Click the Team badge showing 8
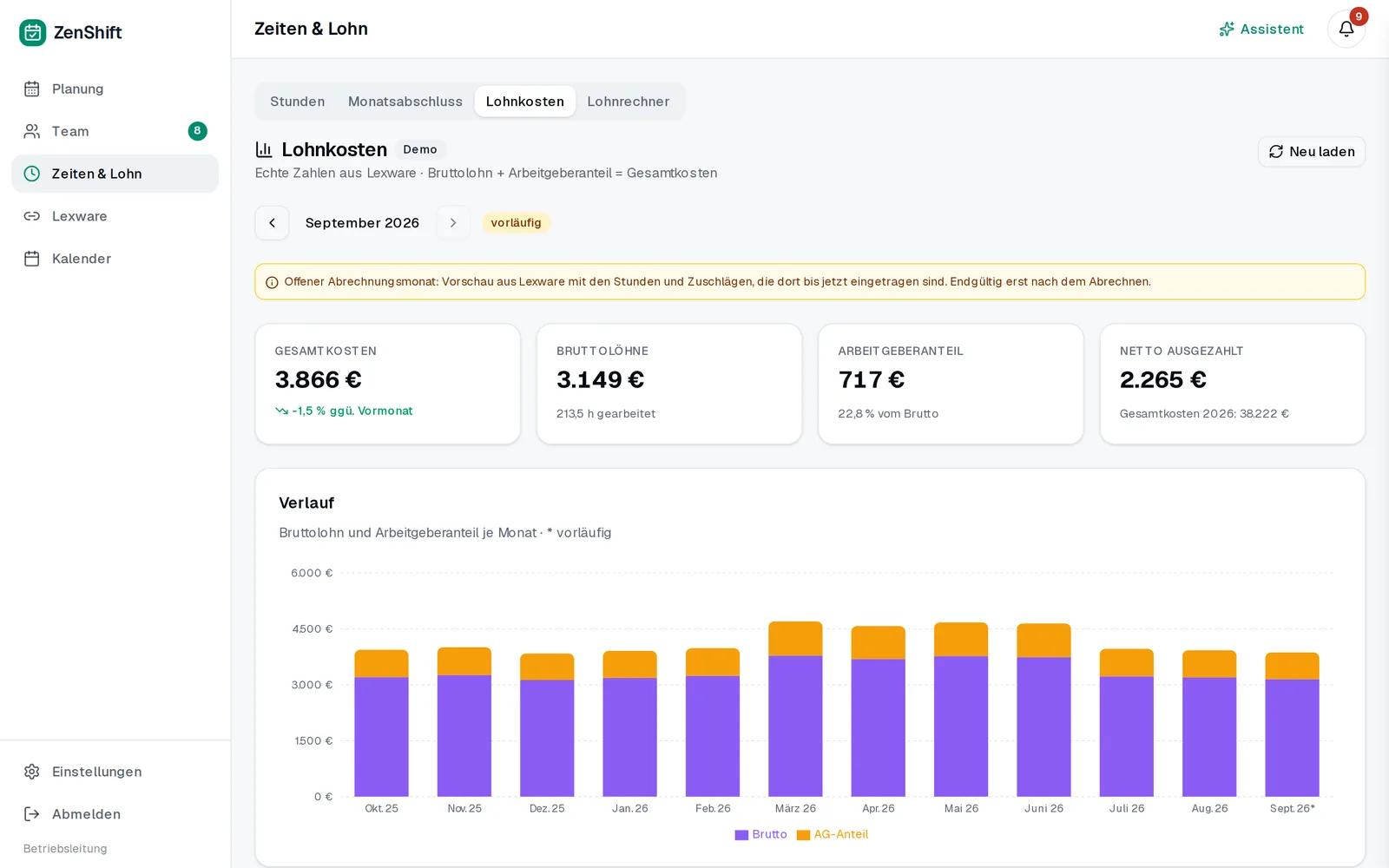This screenshot has width=1389, height=868. click(x=197, y=131)
